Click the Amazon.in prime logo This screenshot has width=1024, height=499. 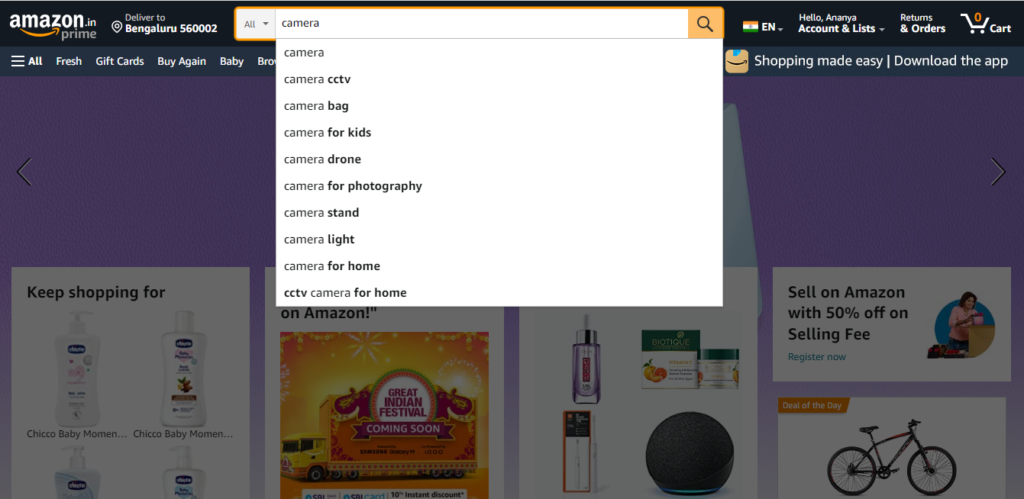pos(53,25)
